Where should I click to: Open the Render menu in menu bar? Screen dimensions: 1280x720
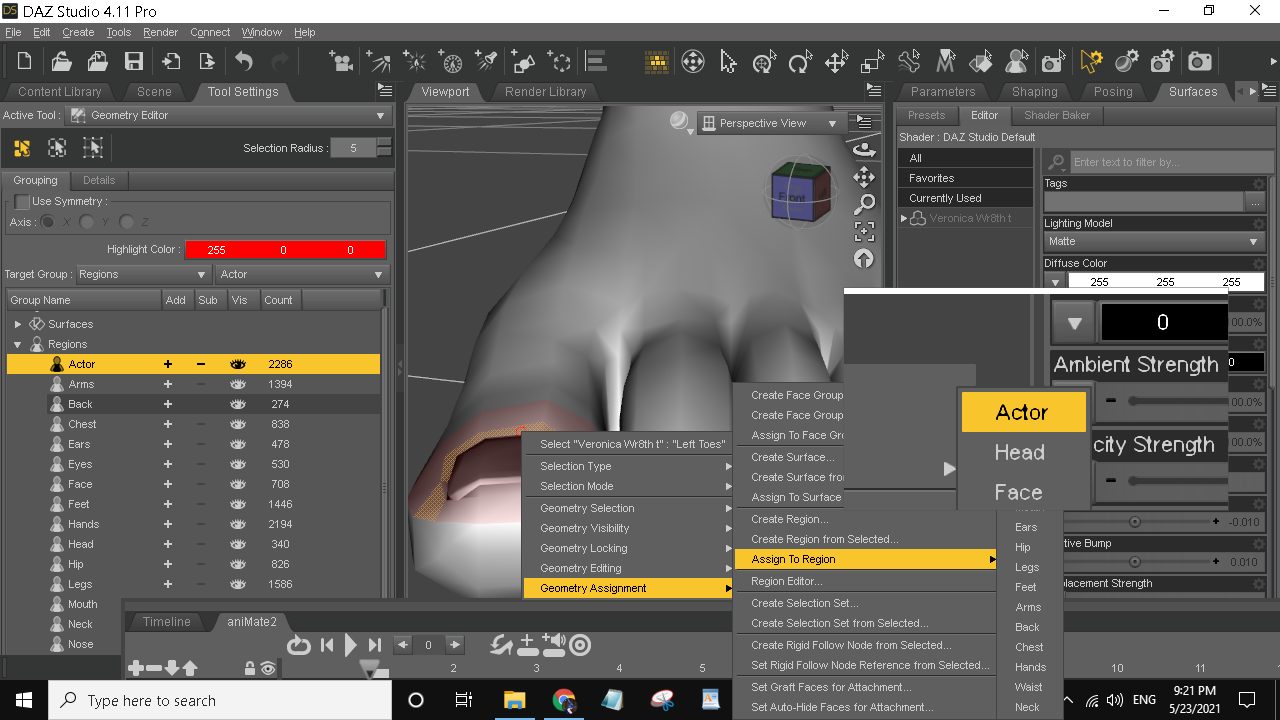coord(160,32)
